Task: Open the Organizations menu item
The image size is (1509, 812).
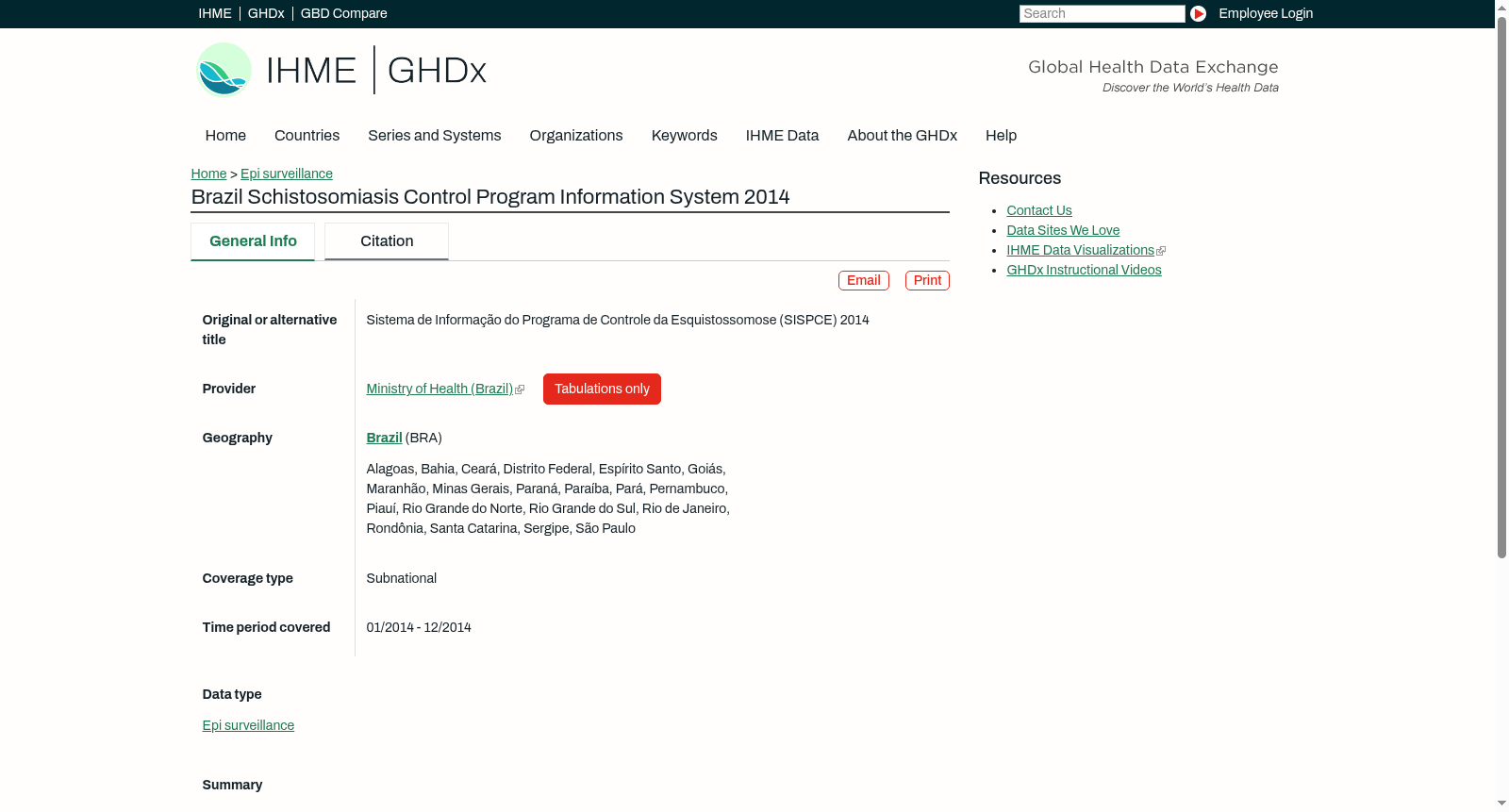Action: [x=576, y=136]
